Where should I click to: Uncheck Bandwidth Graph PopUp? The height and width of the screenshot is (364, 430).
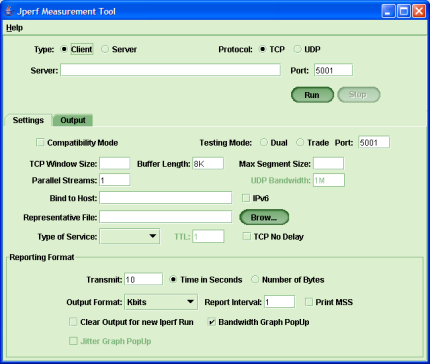coord(212,322)
